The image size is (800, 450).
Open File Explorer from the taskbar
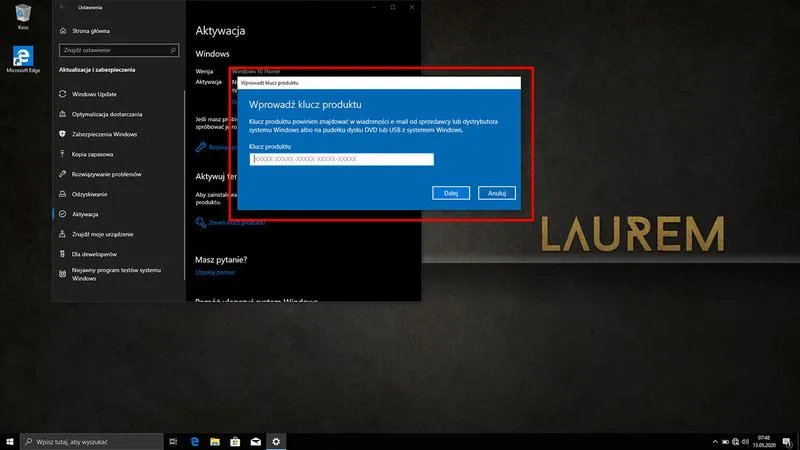click(x=215, y=441)
